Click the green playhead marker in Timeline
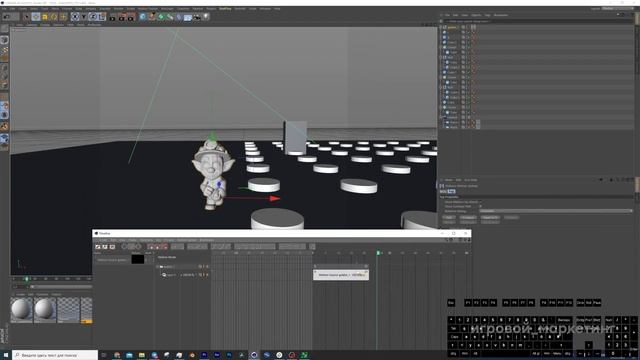The height and width of the screenshot is (360, 640). coord(378,253)
